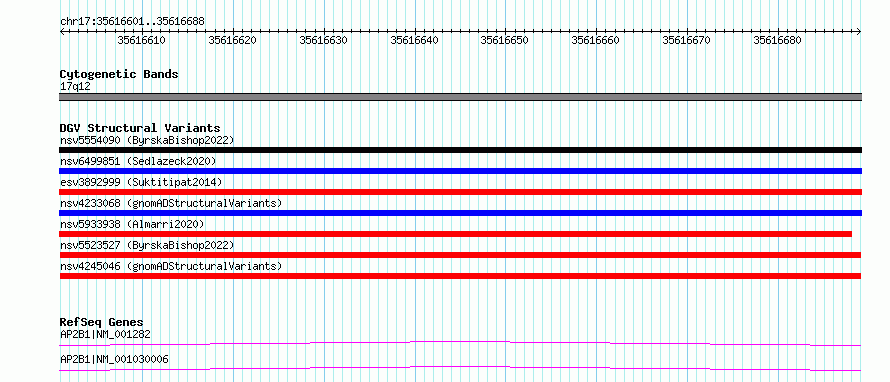This screenshot has height=382, width=890.
Task: Click the black nsv5554090 variant bar
Action: (x=460, y=150)
